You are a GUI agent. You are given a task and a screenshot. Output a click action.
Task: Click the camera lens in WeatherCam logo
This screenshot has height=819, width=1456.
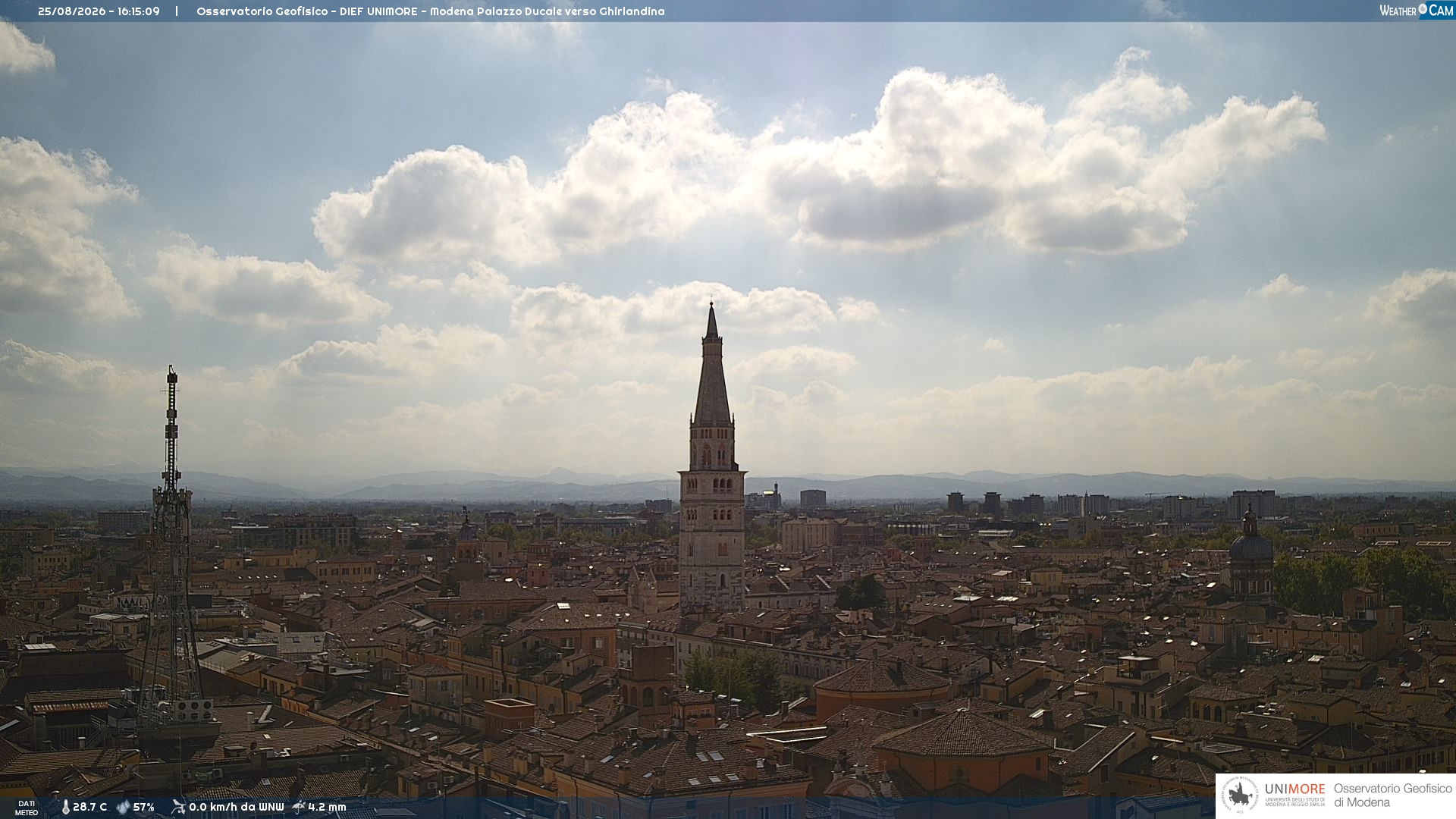coord(1423,9)
